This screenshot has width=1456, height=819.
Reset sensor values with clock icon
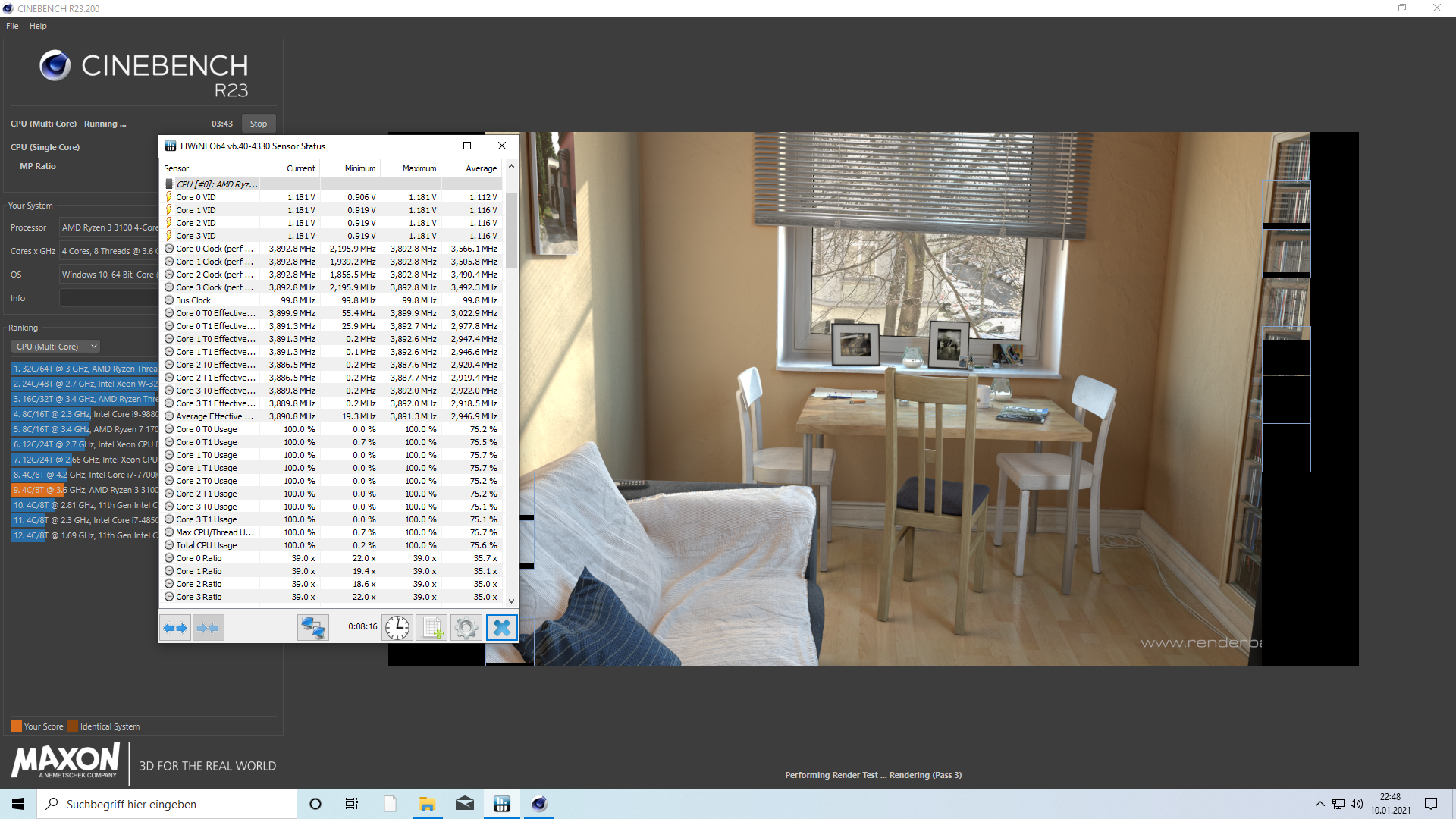397,628
